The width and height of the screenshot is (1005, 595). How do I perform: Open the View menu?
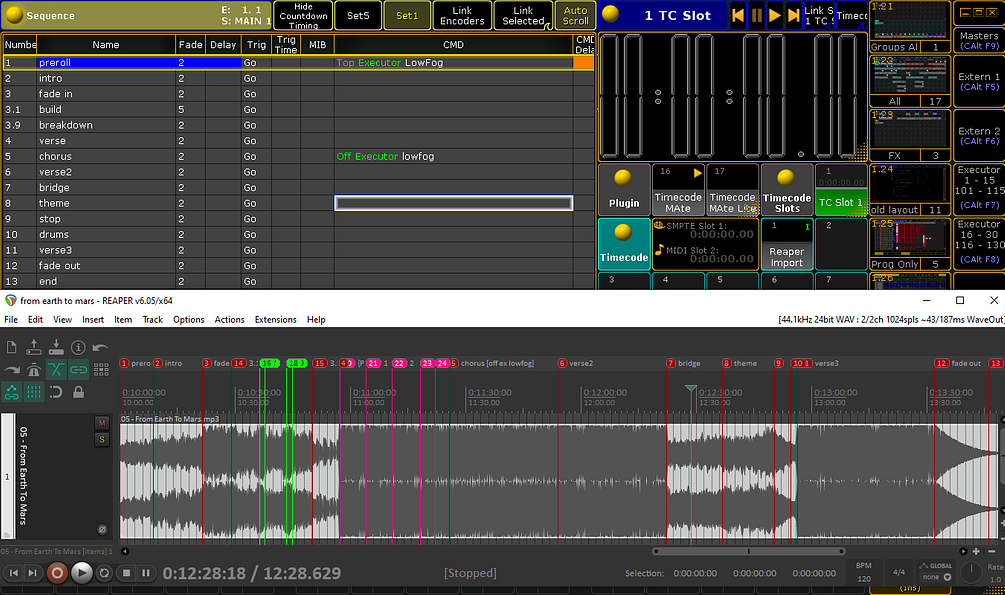pos(62,319)
